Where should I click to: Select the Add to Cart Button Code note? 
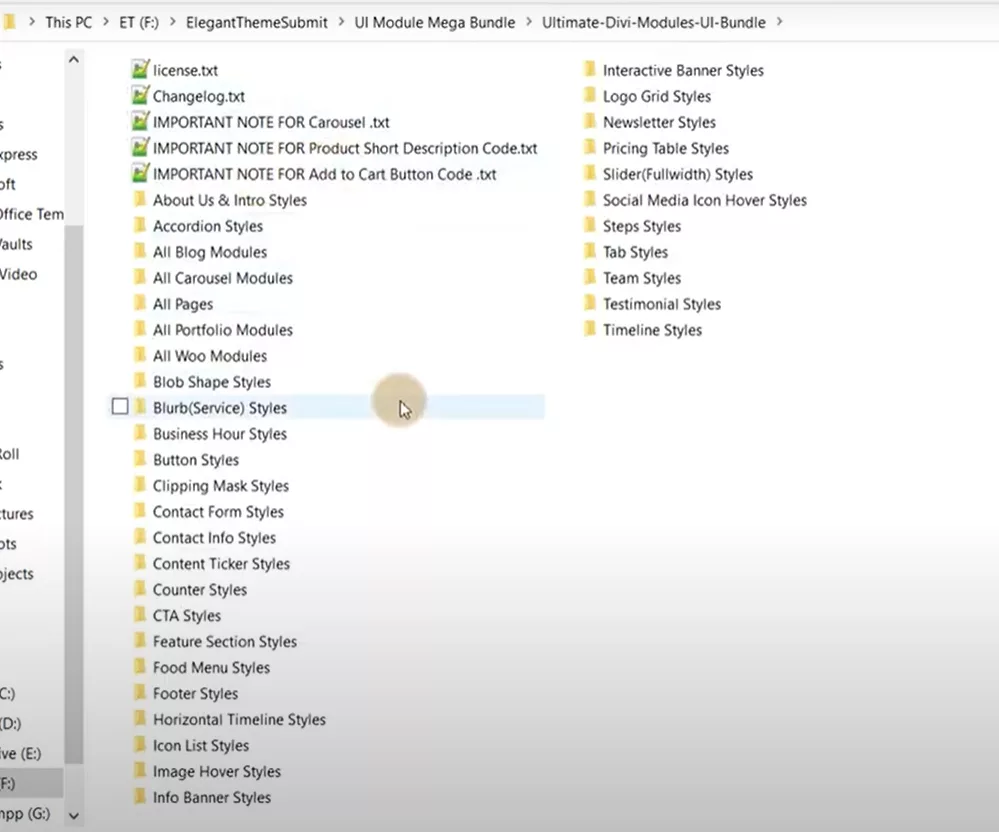(324, 174)
